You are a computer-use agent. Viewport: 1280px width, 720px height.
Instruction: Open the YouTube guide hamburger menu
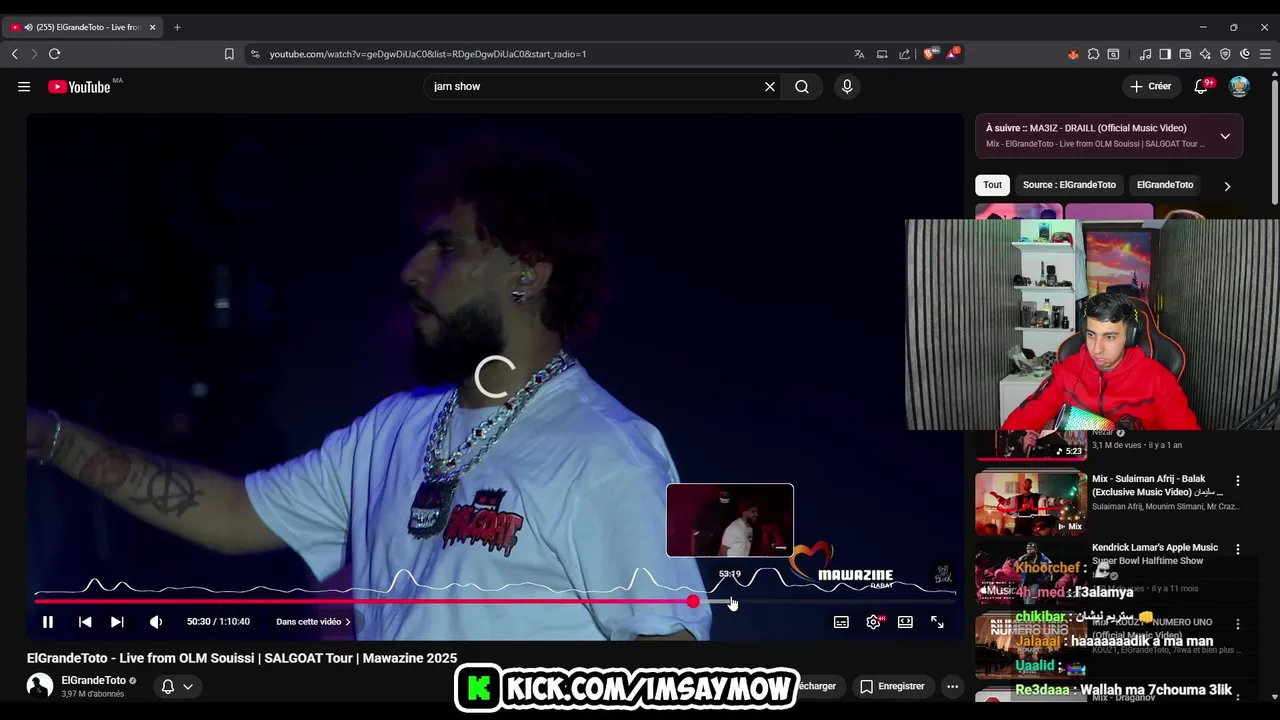(x=24, y=87)
